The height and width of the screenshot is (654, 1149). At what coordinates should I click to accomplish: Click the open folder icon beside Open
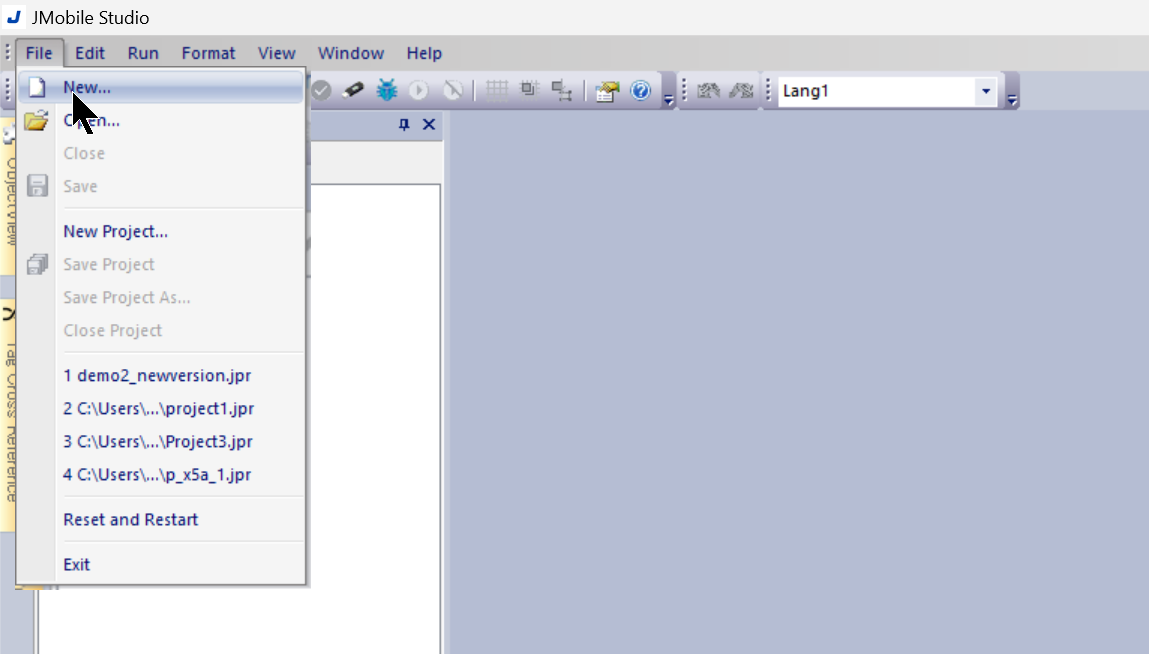pos(36,120)
